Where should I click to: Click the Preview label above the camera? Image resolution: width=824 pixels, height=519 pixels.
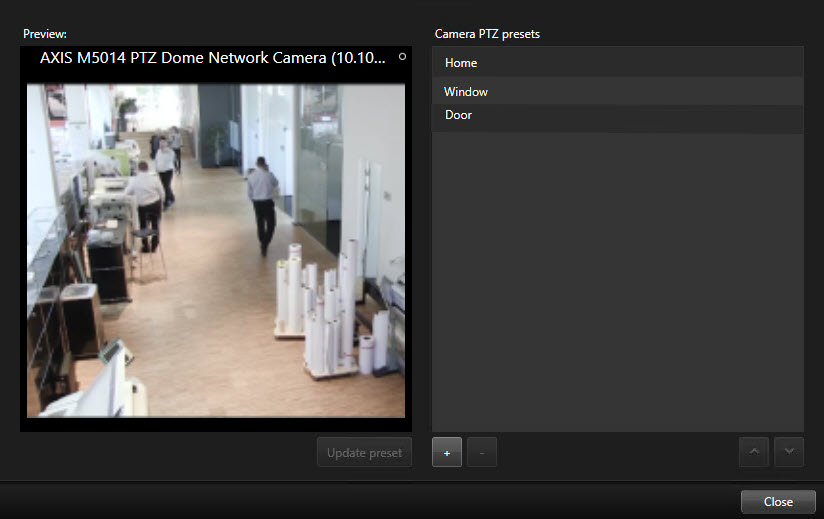45,34
